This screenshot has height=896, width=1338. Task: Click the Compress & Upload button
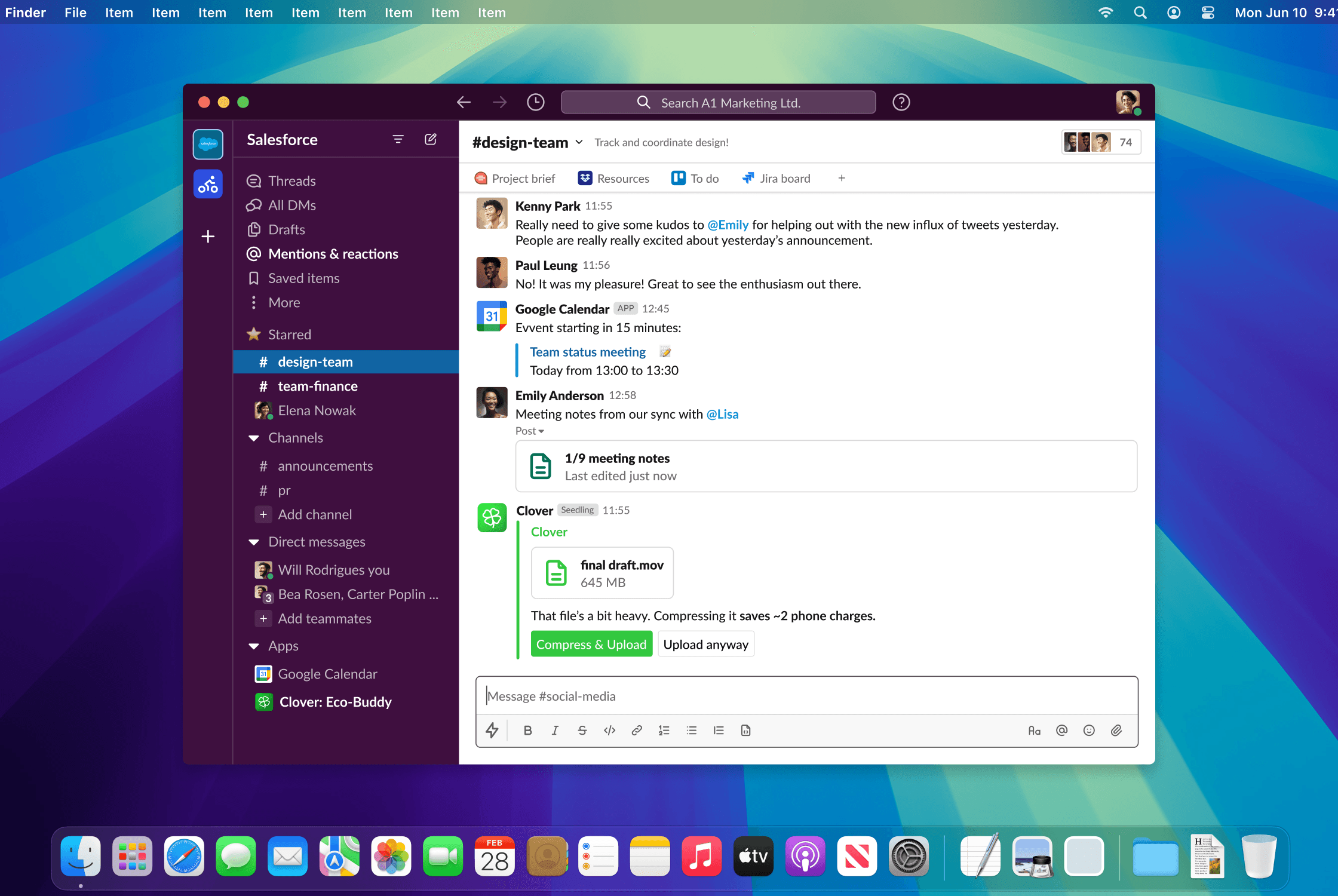[591, 644]
